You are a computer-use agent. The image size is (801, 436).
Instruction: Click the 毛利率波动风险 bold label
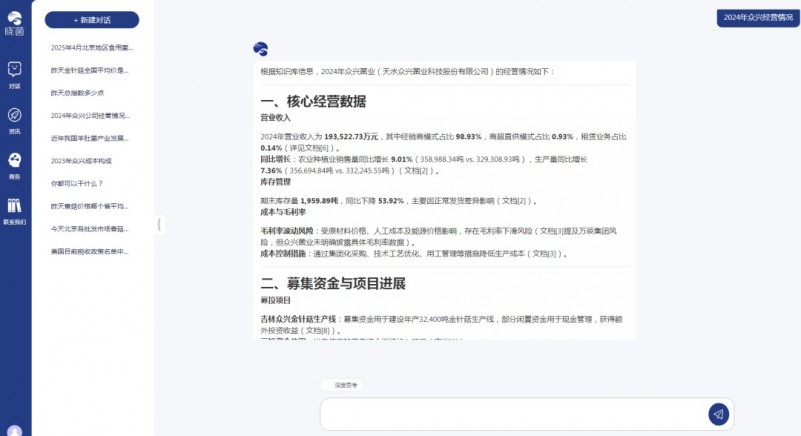[x=287, y=231]
